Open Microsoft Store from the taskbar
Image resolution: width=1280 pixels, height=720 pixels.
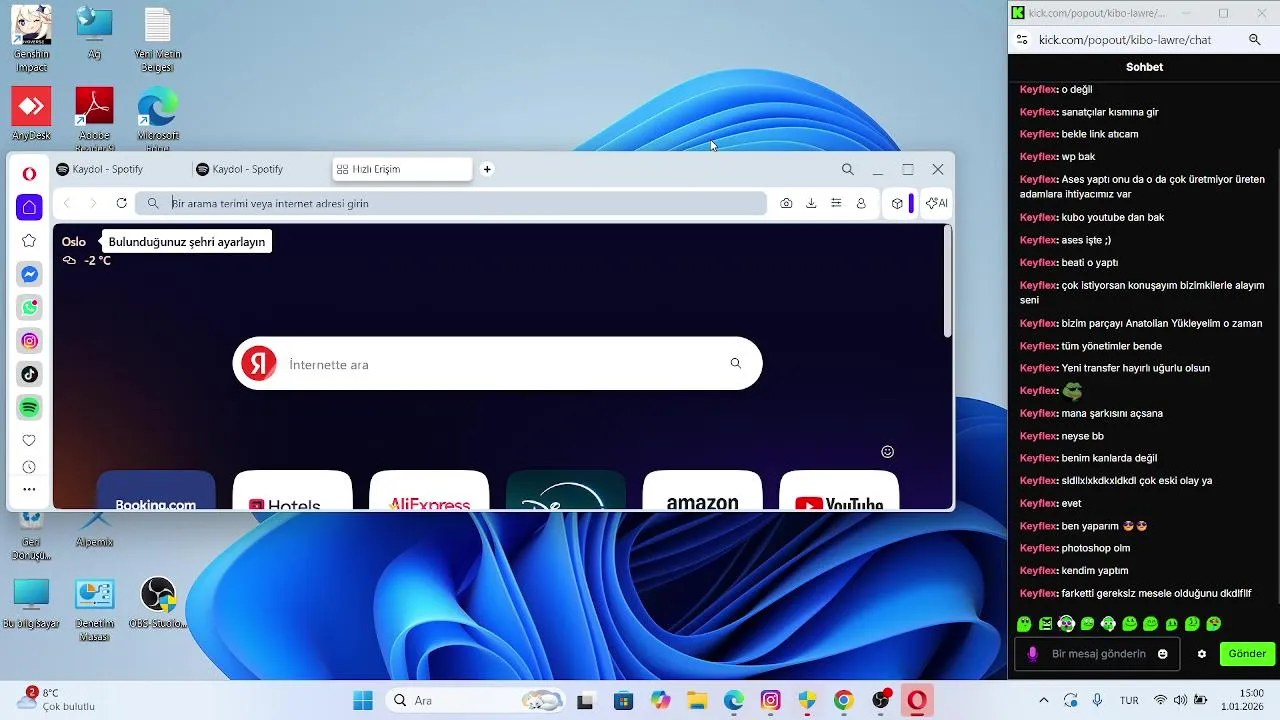point(623,700)
